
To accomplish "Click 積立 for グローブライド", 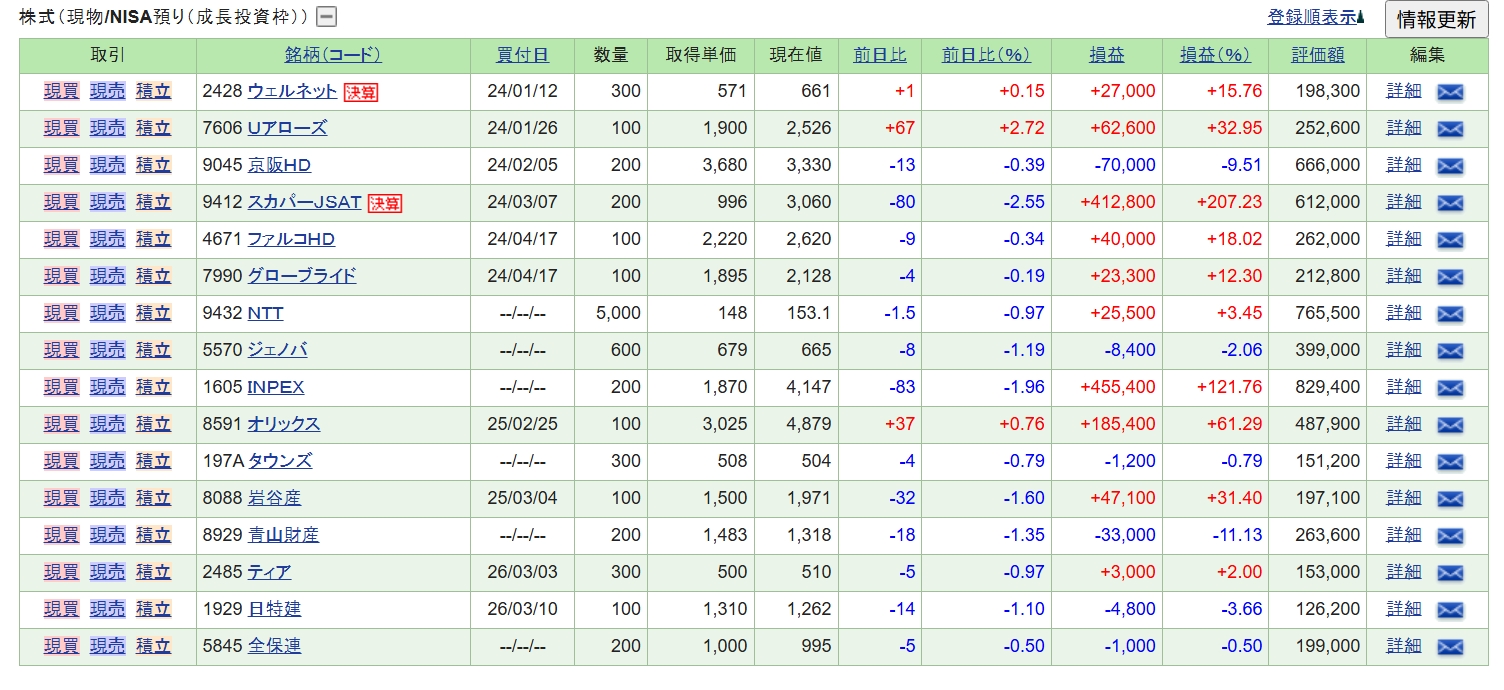I will tap(153, 276).
